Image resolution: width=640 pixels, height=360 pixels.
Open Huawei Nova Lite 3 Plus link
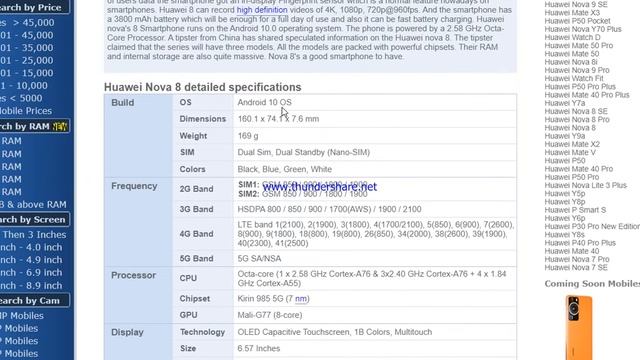(586, 185)
